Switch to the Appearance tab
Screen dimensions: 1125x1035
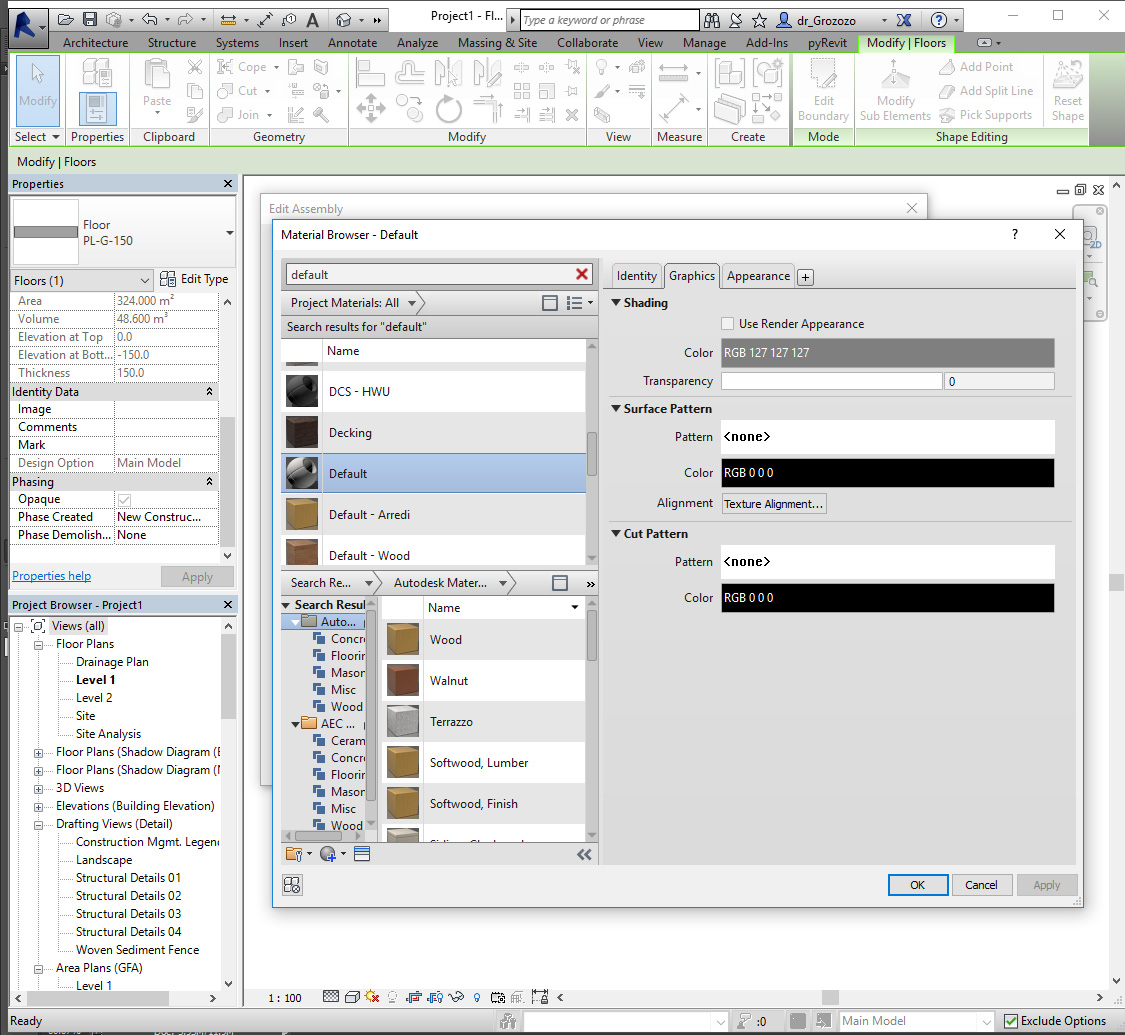click(x=757, y=276)
